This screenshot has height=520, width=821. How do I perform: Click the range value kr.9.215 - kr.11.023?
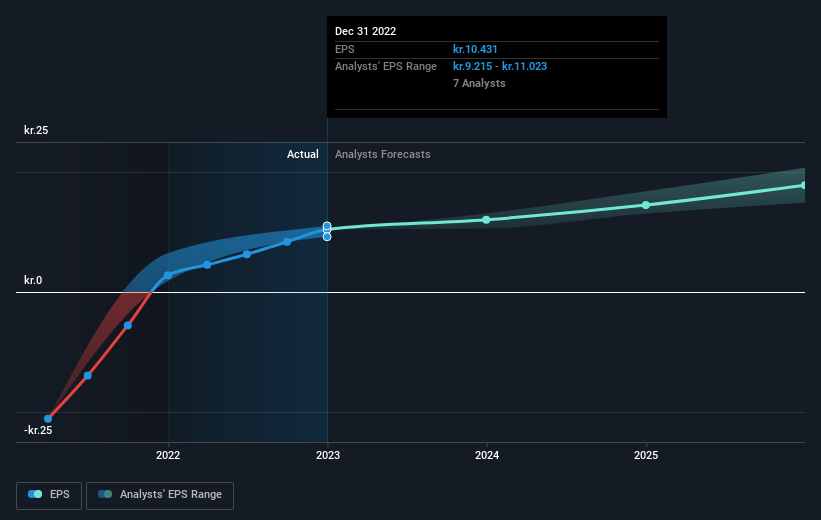tap(500, 67)
